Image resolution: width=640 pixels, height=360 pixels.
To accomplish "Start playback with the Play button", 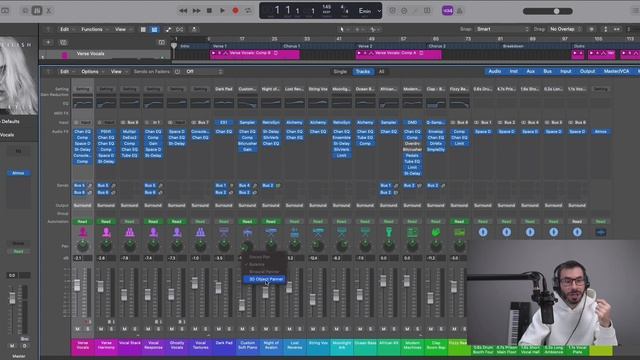I will [x=222, y=11].
